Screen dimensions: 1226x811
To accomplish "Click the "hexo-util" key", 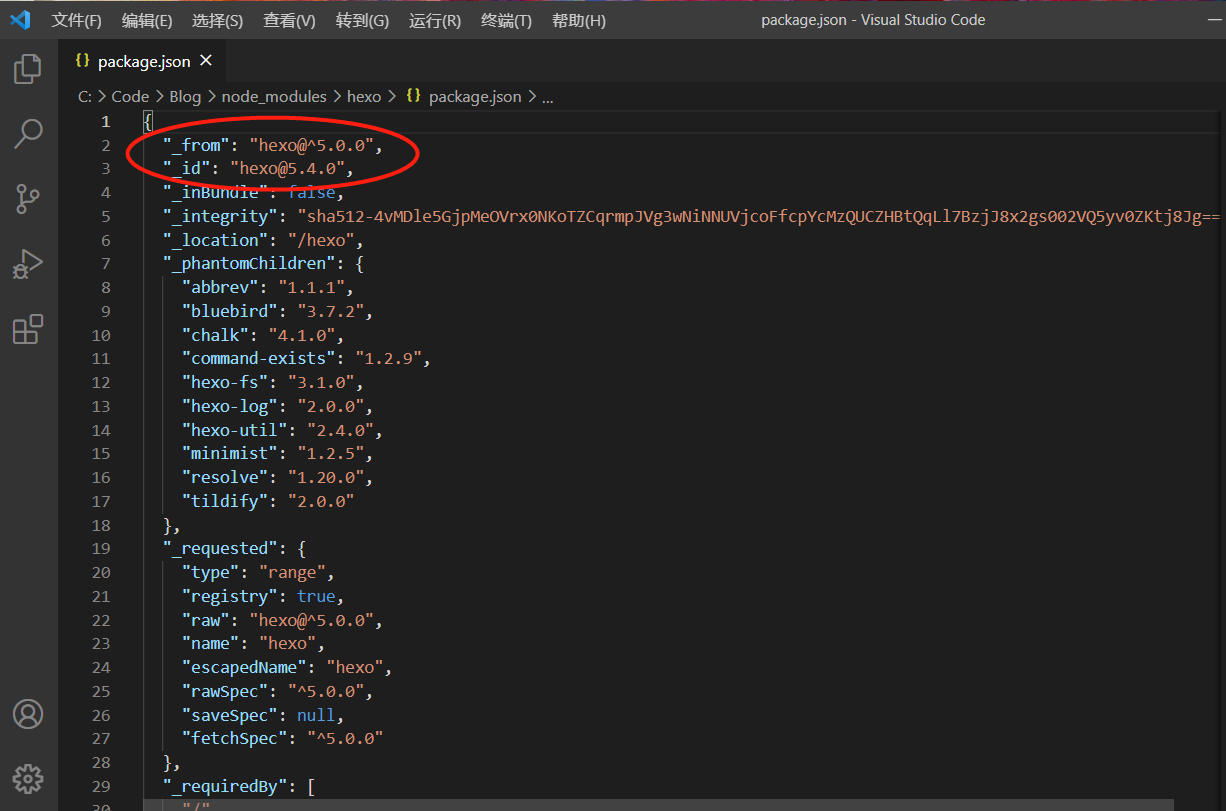I will (234, 431).
